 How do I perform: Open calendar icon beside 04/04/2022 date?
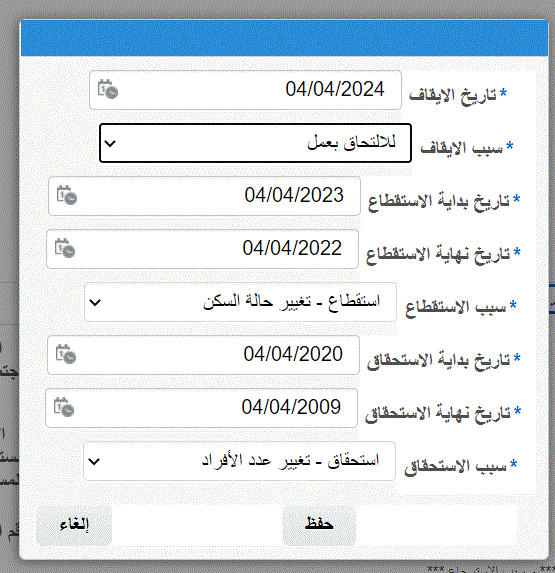[65, 248]
